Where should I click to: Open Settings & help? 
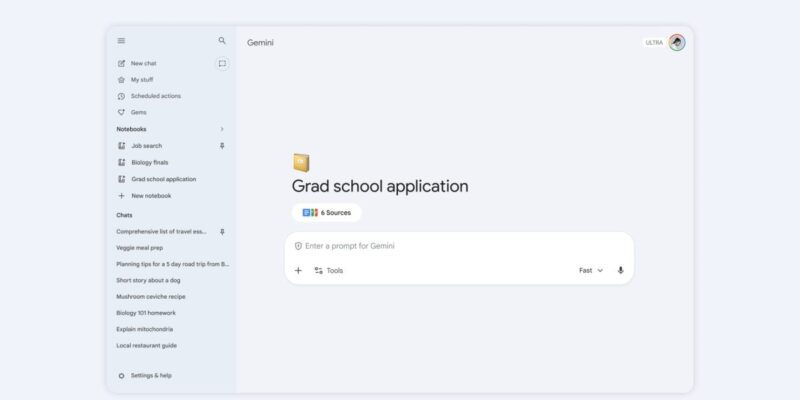(151, 376)
